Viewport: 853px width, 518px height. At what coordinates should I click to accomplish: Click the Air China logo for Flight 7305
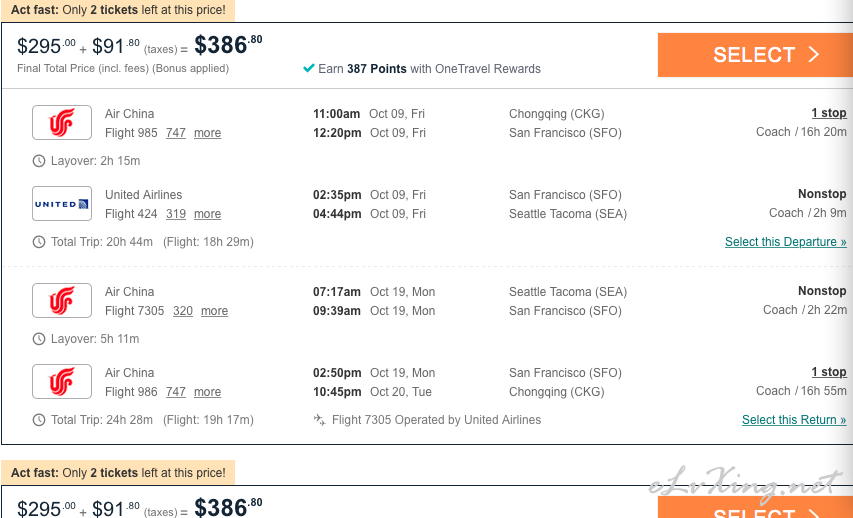pyautogui.click(x=62, y=301)
